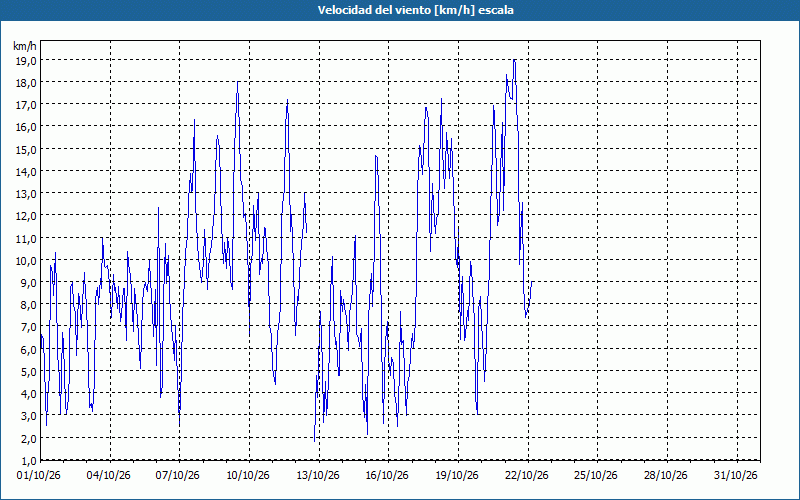Click the 19,0 value on y-axis
The image size is (800, 500).
click(26, 60)
